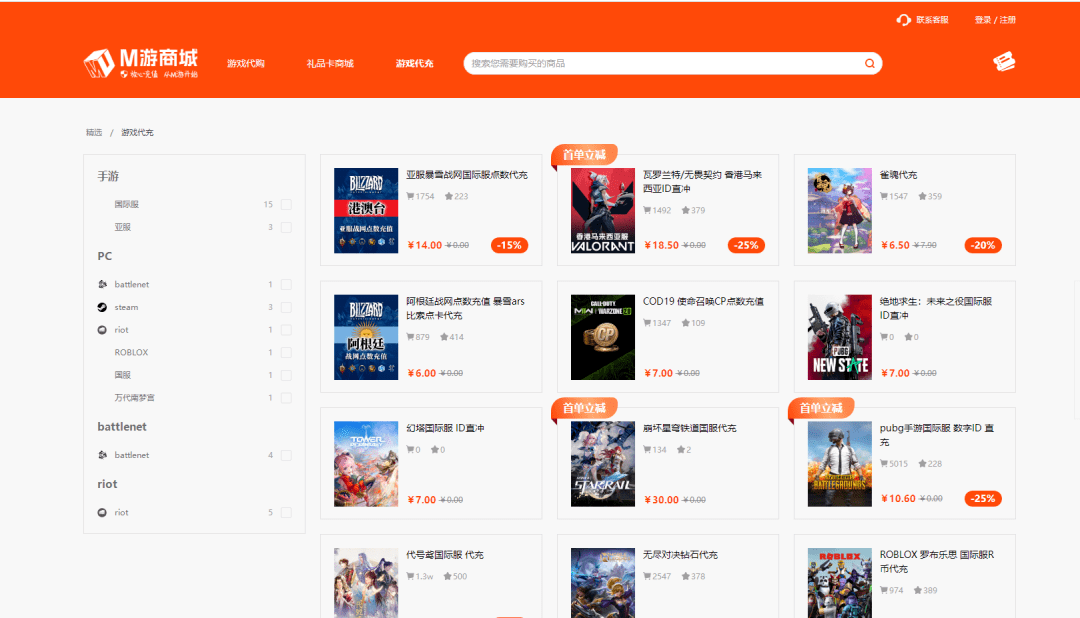
Task: Select the steam platform icon in sidebar
Action: point(101,306)
